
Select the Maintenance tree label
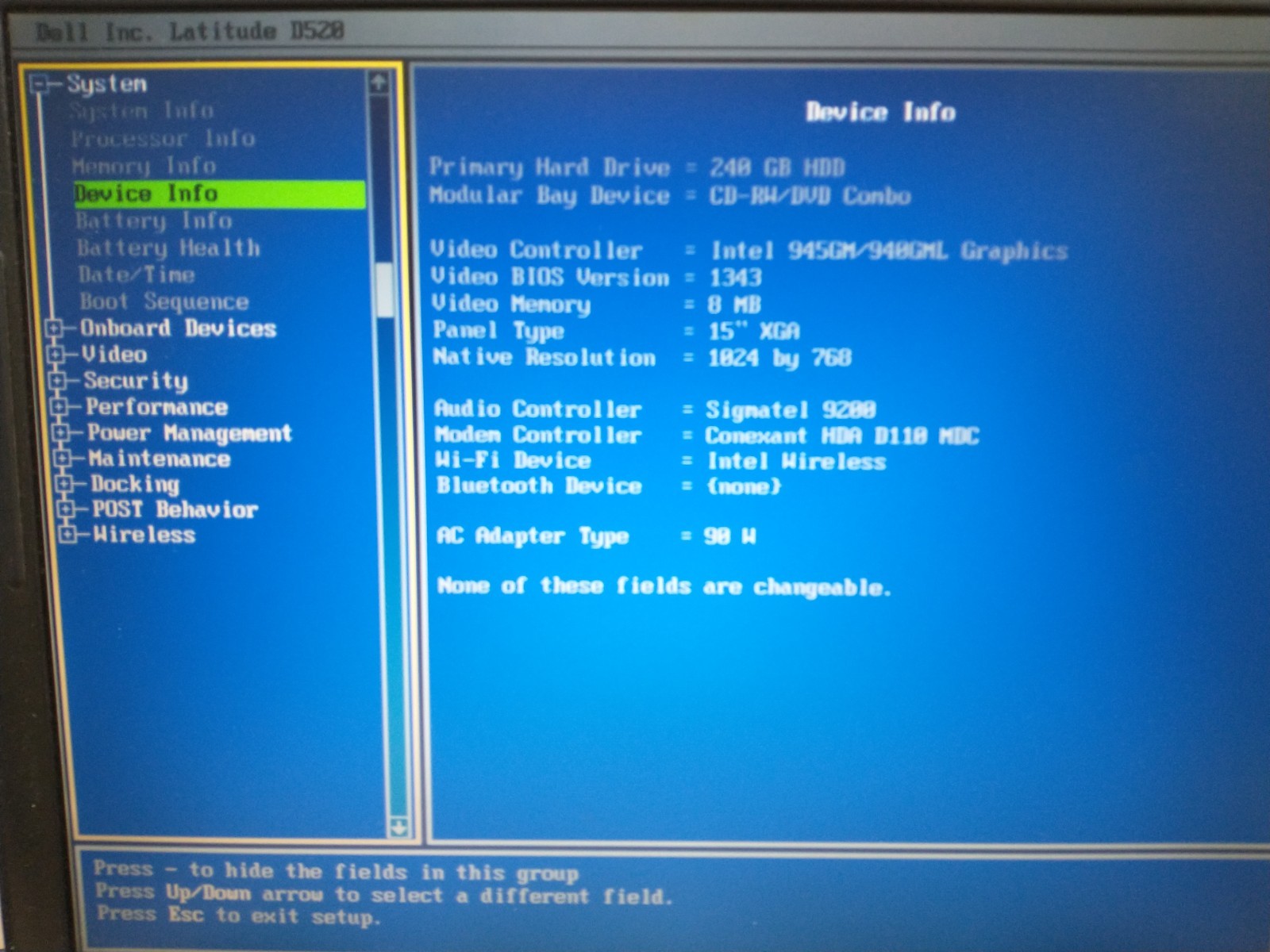click(160, 459)
